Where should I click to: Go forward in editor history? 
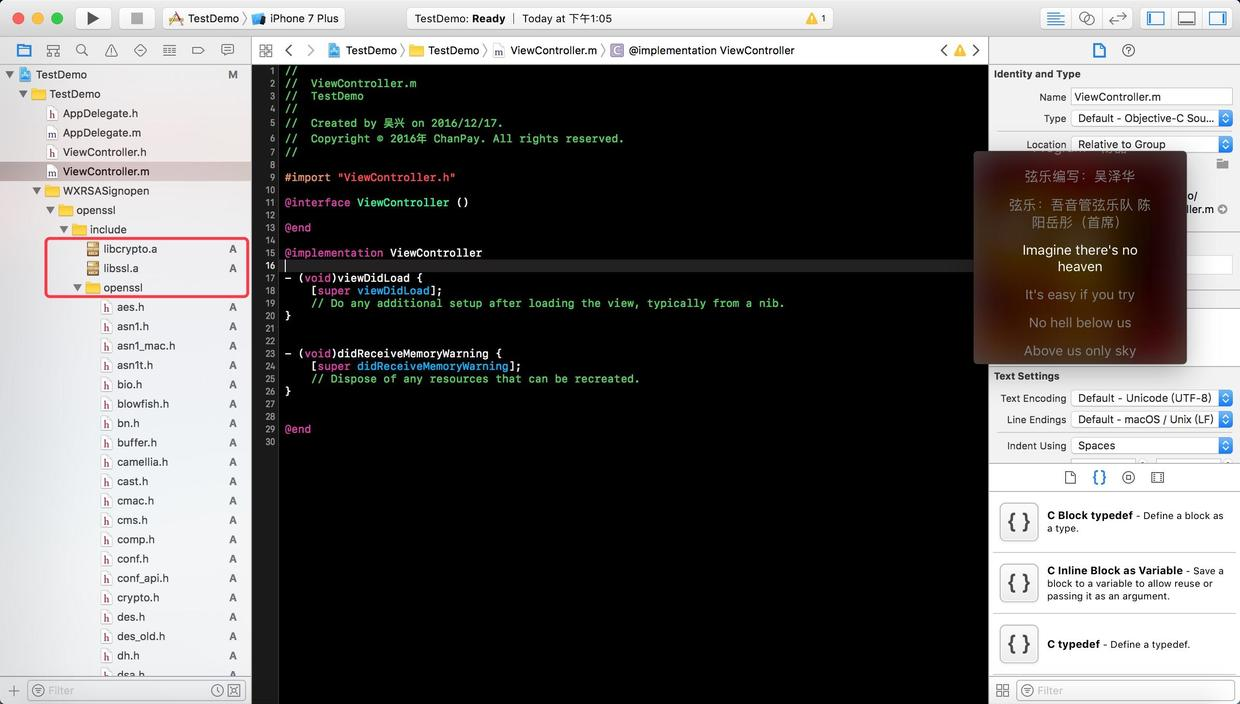click(x=311, y=50)
